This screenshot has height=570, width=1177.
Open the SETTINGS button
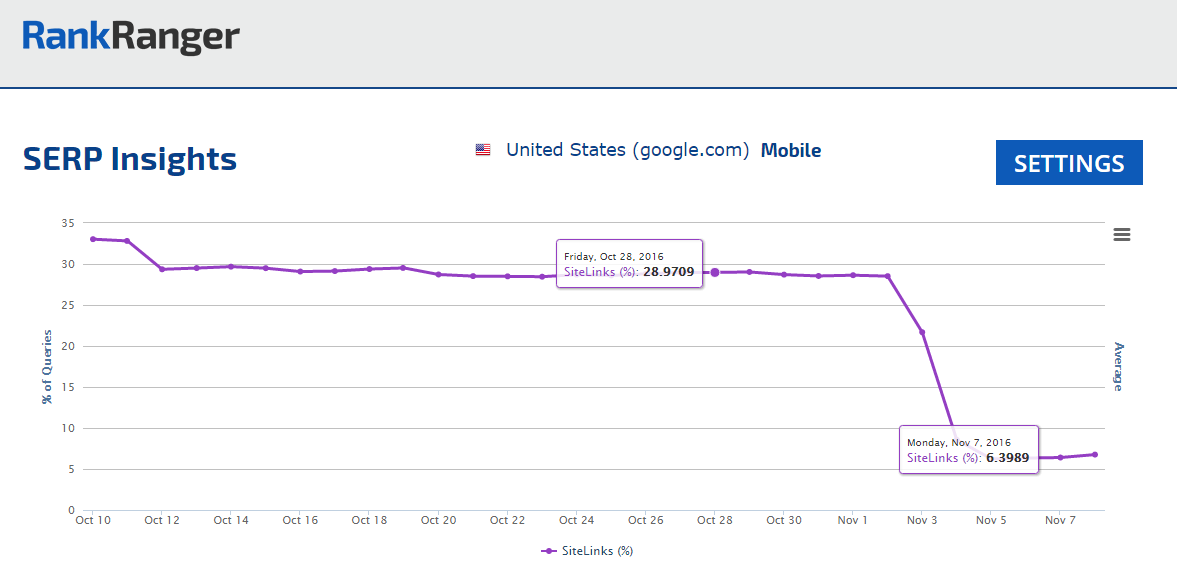[1068, 163]
